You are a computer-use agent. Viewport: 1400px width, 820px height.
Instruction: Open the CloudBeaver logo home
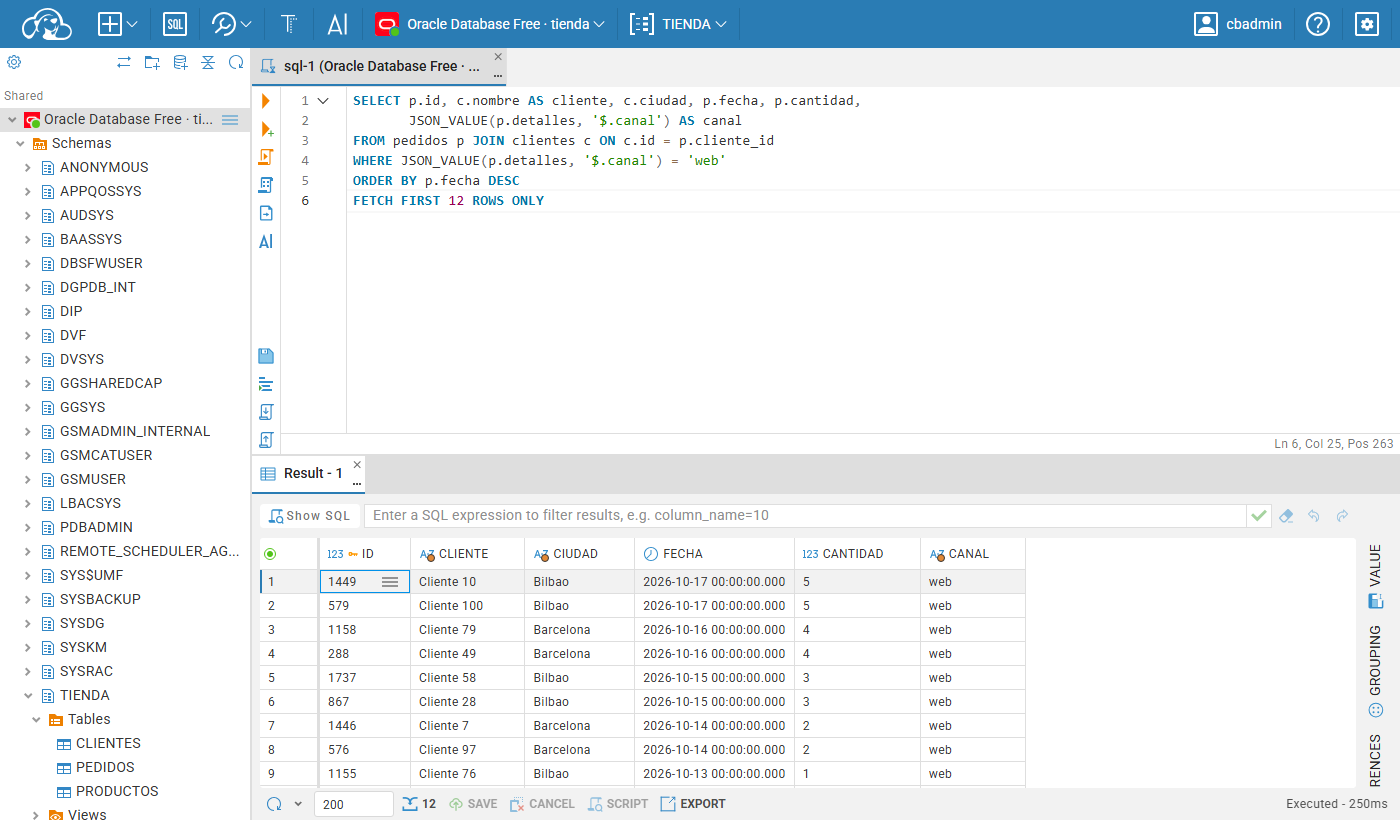47,24
